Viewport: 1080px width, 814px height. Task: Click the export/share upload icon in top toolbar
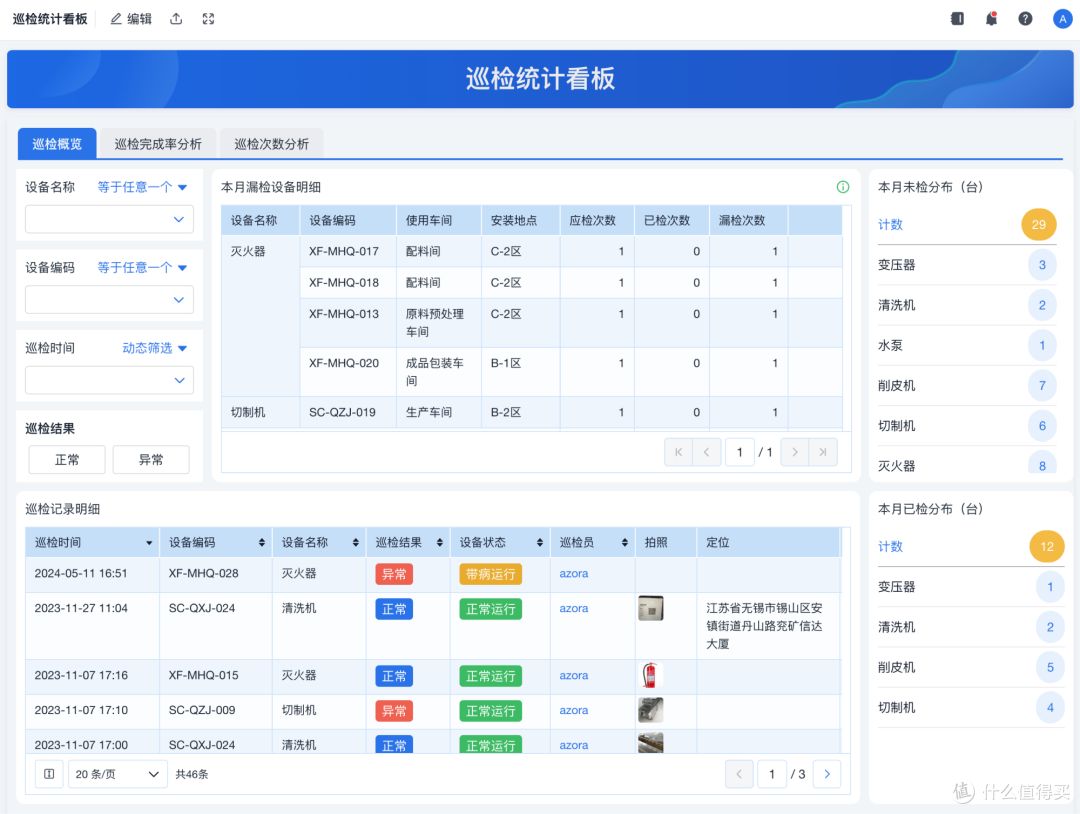[x=176, y=18]
